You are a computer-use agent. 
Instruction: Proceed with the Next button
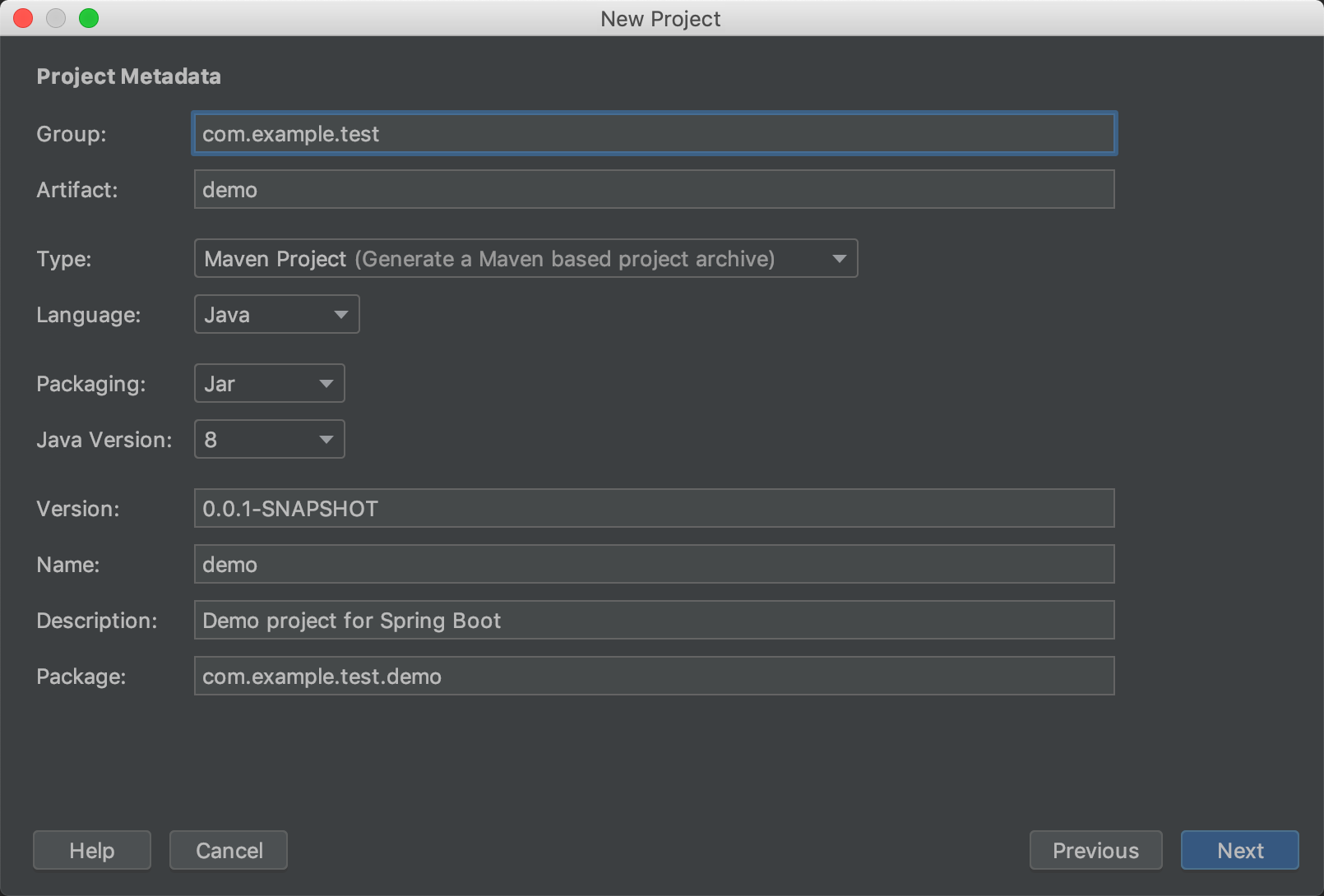click(1239, 851)
